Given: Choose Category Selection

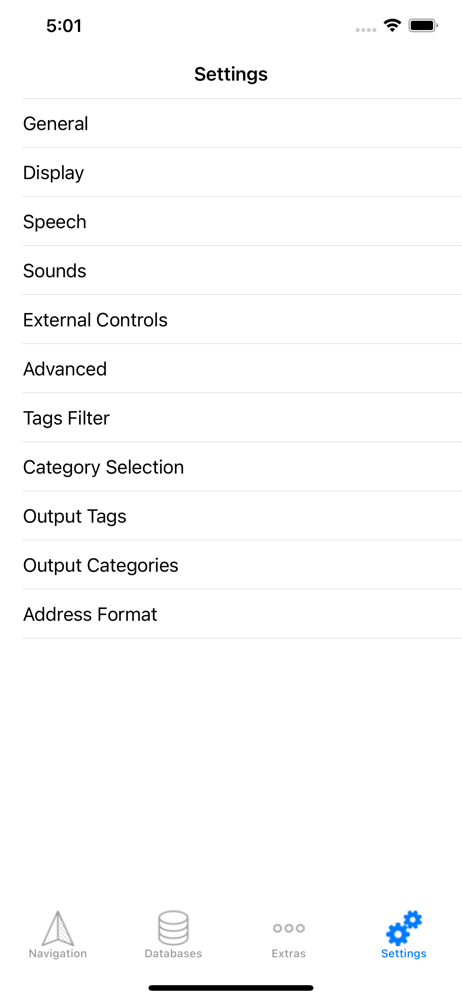Looking at the screenshot, I should (242, 467).
